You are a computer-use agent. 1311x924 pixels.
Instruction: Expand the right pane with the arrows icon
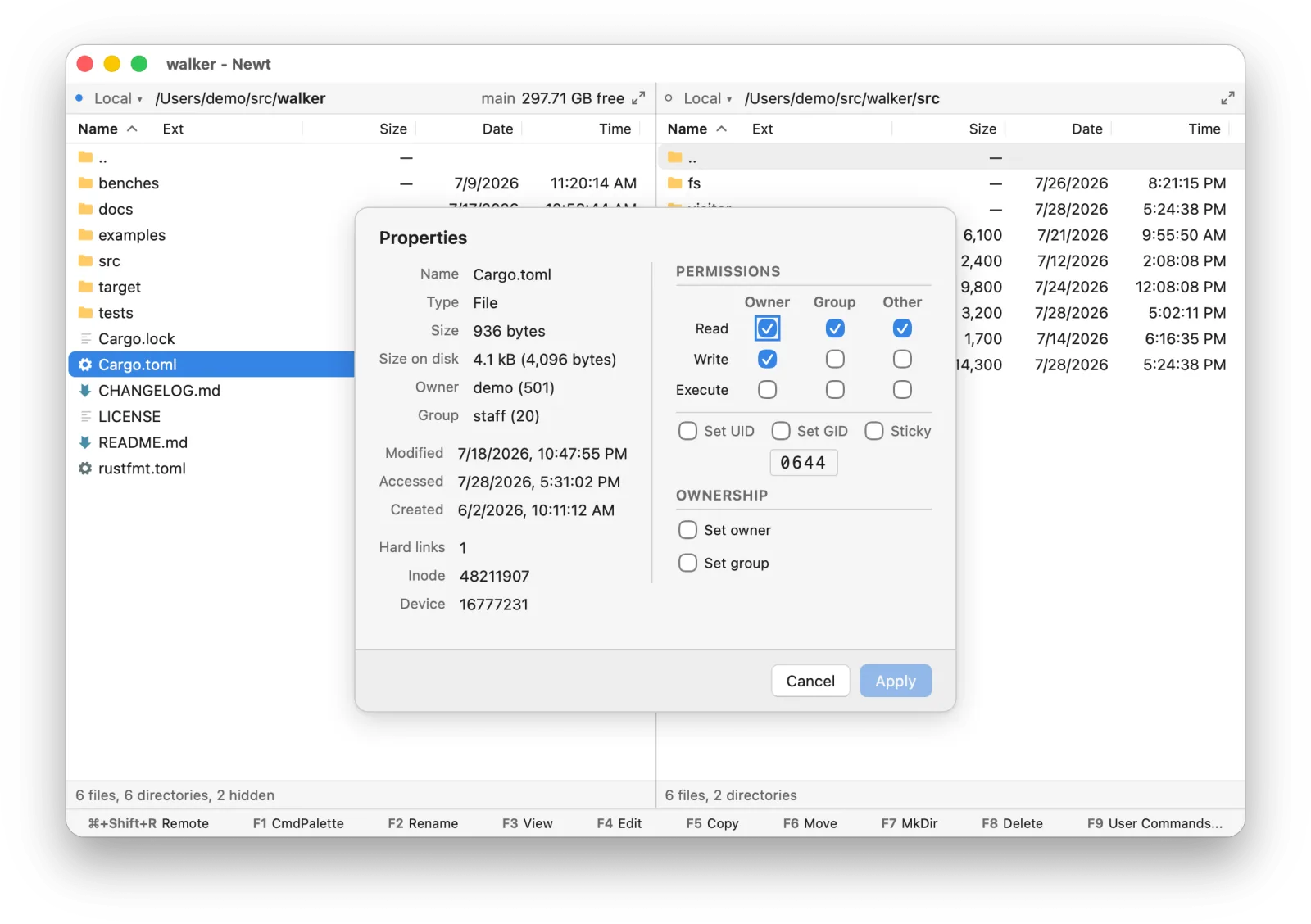[1227, 98]
